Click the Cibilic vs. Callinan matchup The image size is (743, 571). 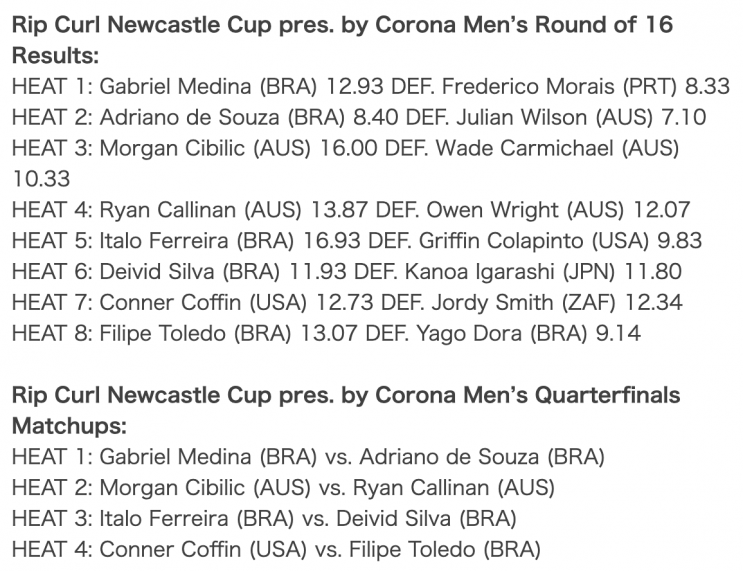(x=283, y=488)
